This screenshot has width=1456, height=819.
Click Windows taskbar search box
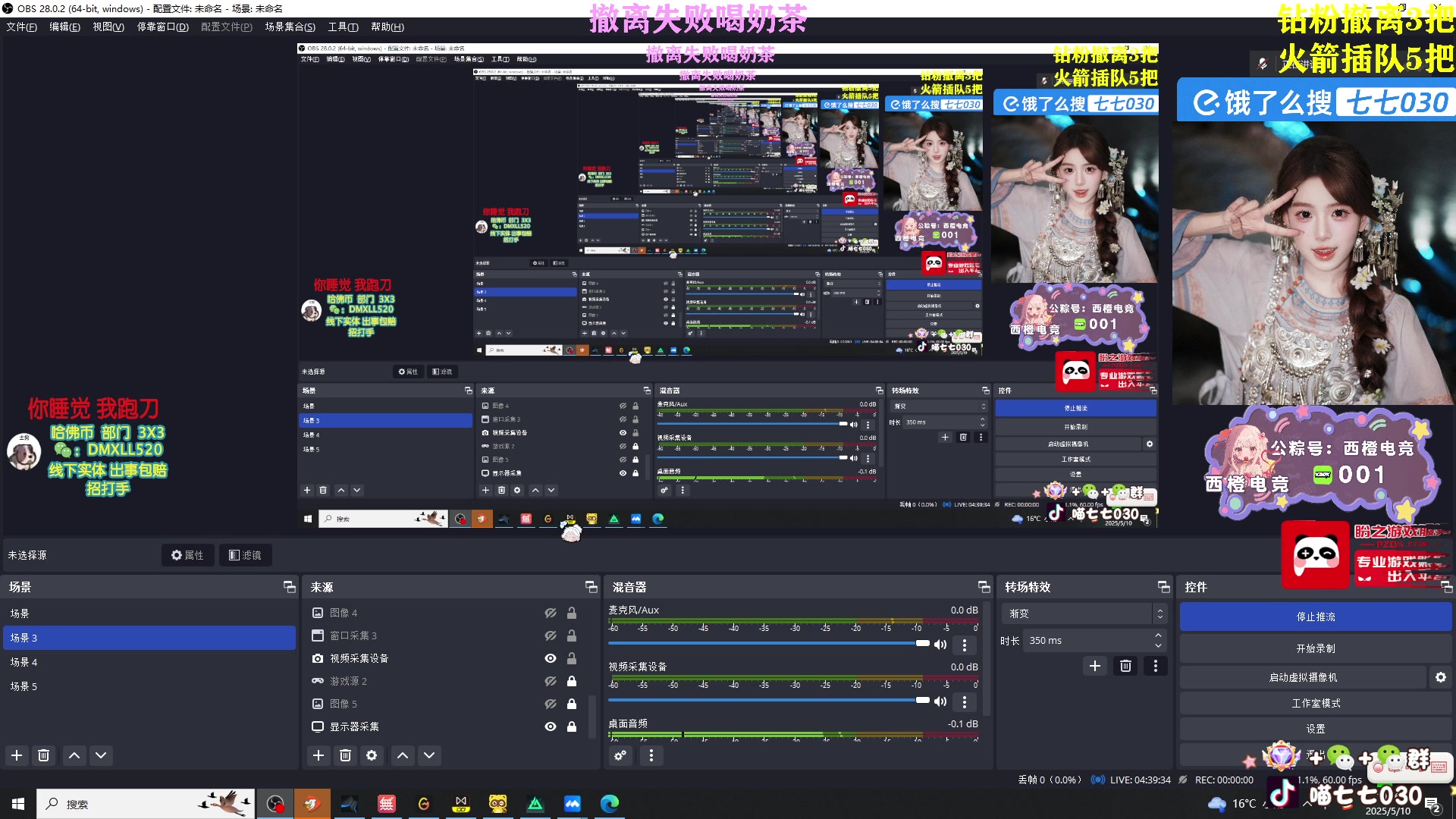click(x=146, y=804)
